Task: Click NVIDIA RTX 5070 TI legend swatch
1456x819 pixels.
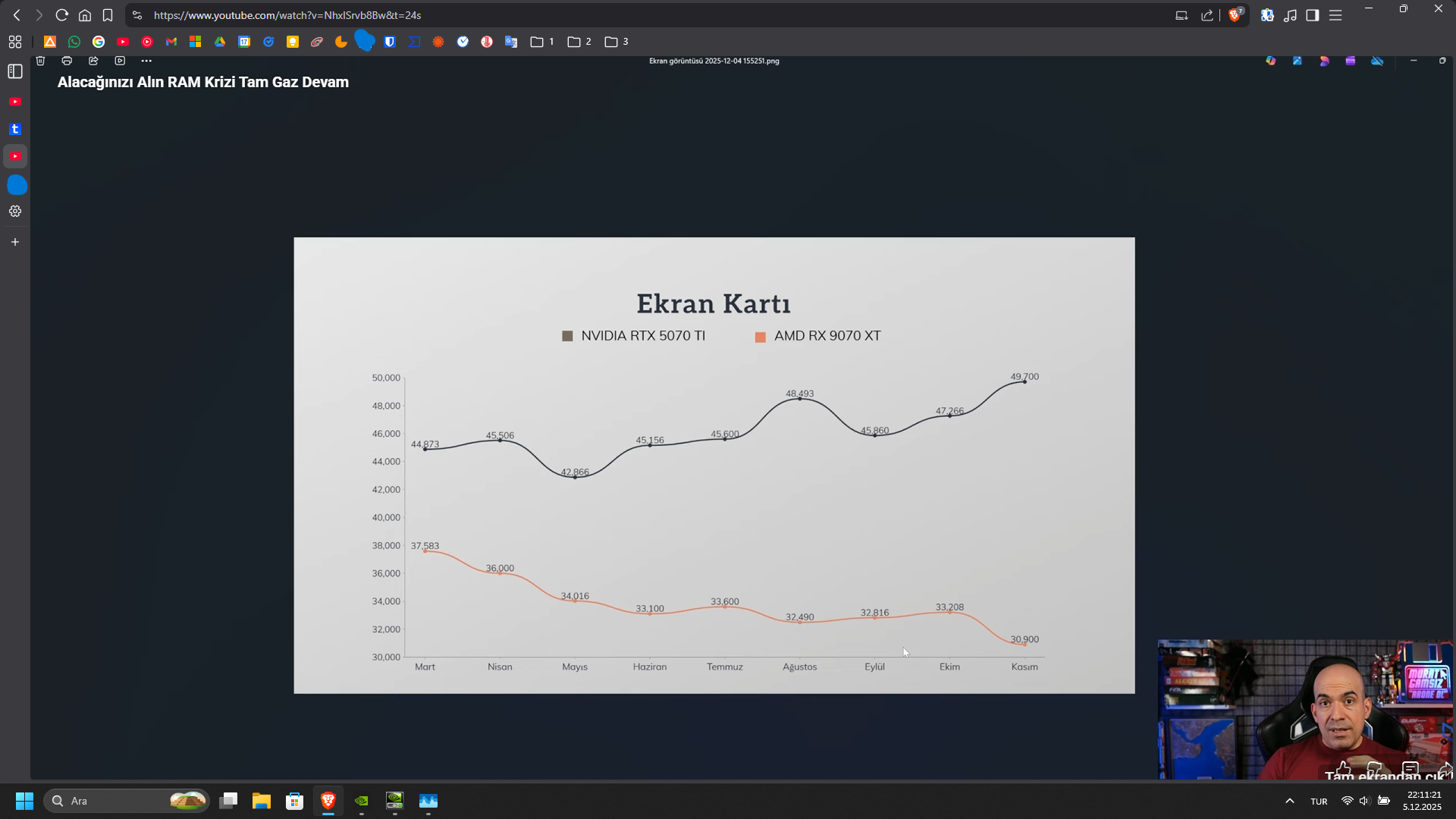Action: tap(567, 336)
